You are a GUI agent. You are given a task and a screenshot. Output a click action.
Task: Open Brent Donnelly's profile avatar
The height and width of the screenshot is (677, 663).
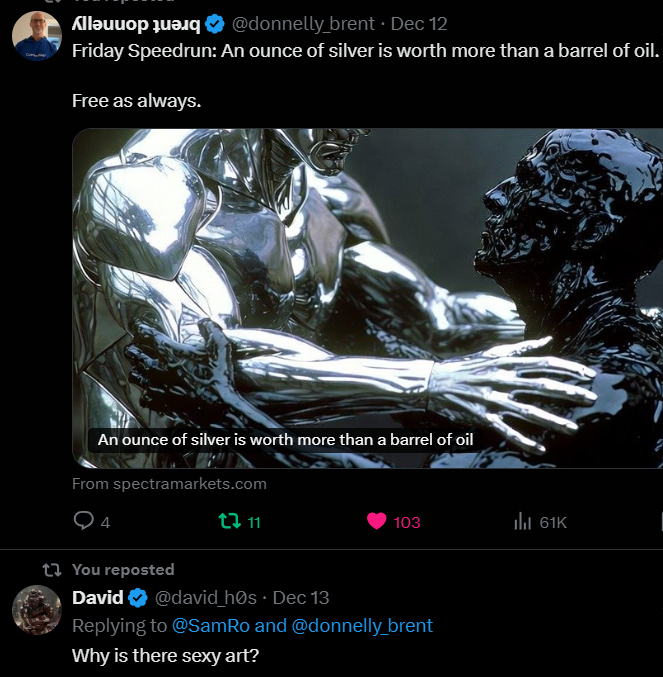(x=37, y=36)
